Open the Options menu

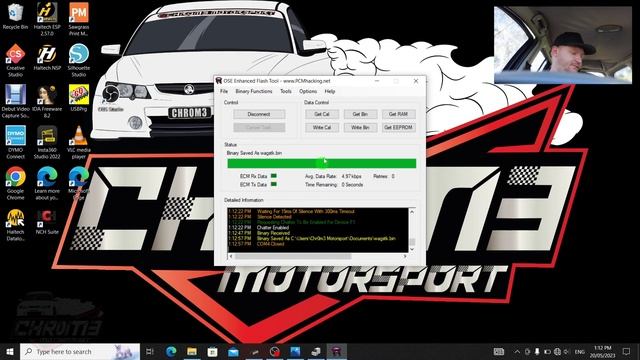pos(308,91)
